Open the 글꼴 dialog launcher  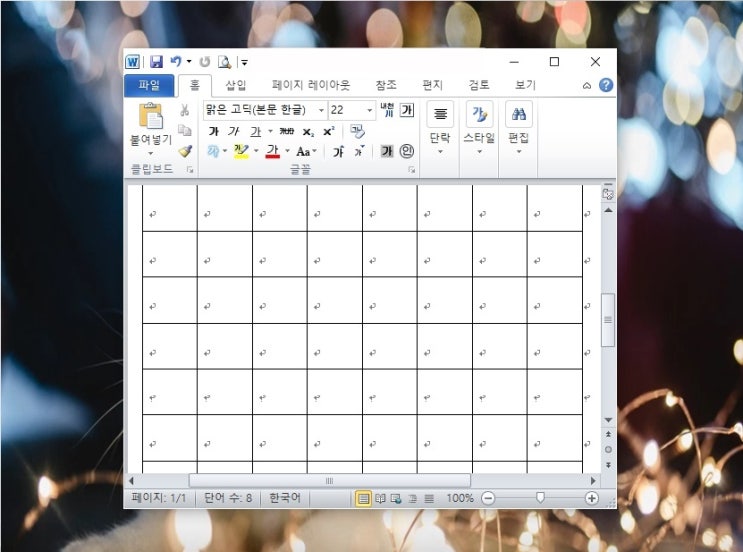pos(411,170)
